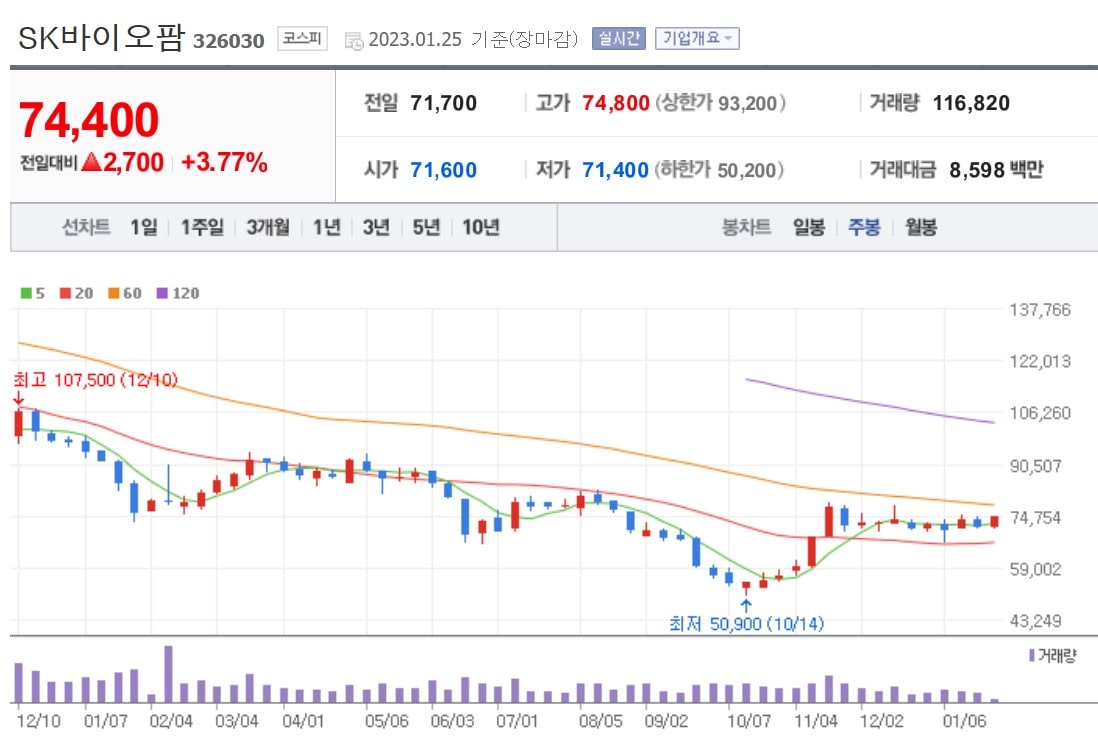
Task: Click the 최고 107,500 (12/10) high label
Action: tap(95, 380)
